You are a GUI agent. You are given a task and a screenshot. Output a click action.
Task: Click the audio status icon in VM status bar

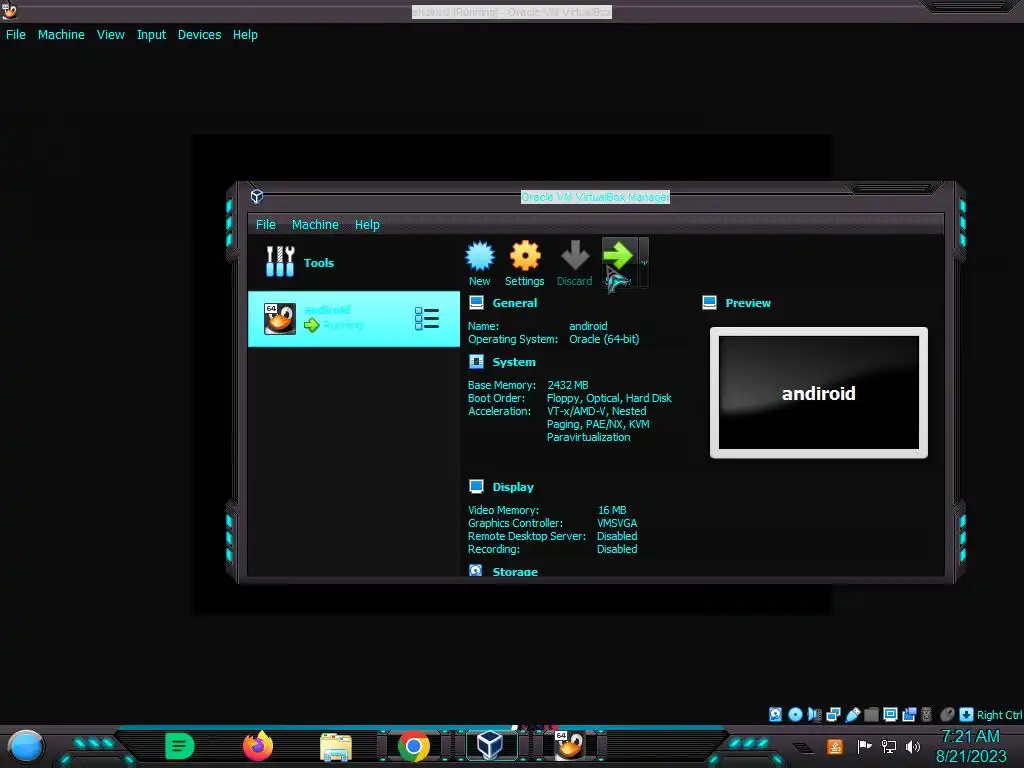coord(814,714)
